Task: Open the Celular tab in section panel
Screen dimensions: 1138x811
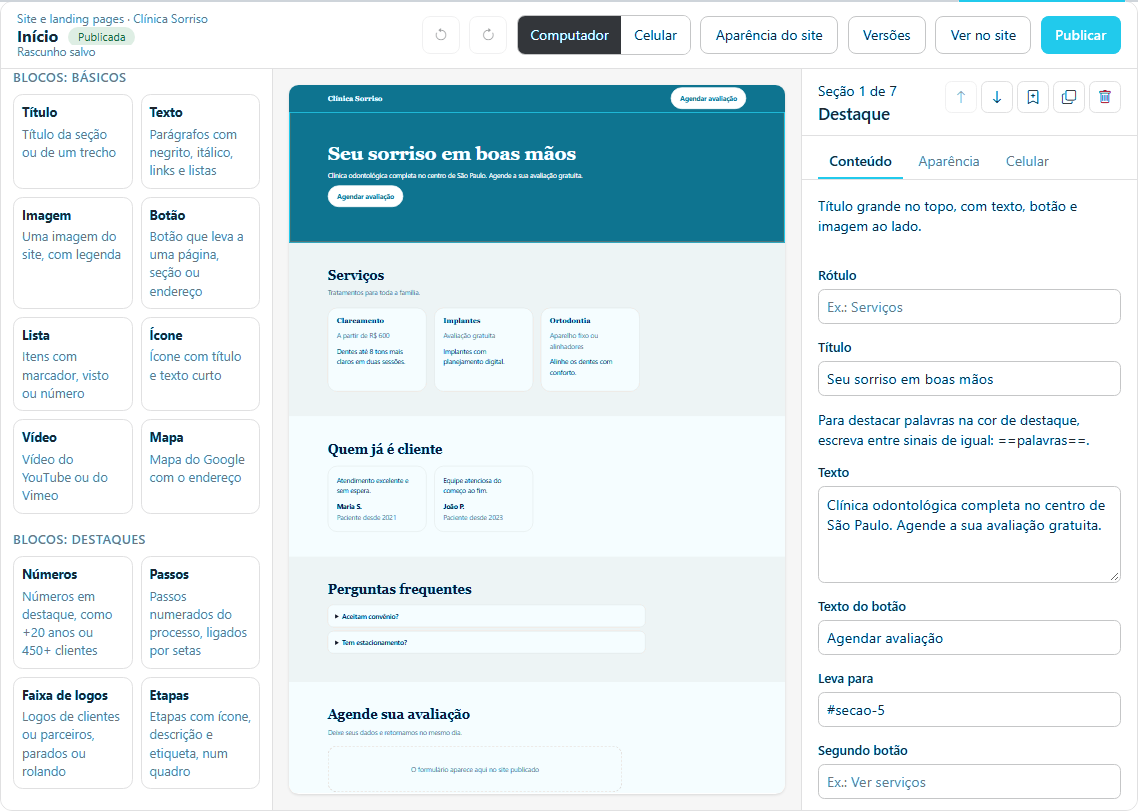Action: (x=1027, y=161)
